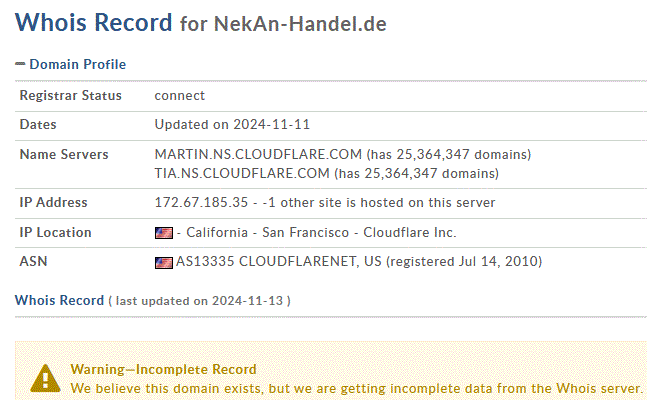The height and width of the screenshot is (401, 648).
Task: Open TIA.NS.CLOUDFLARE.COM name server
Action: [x=242, y=173]
